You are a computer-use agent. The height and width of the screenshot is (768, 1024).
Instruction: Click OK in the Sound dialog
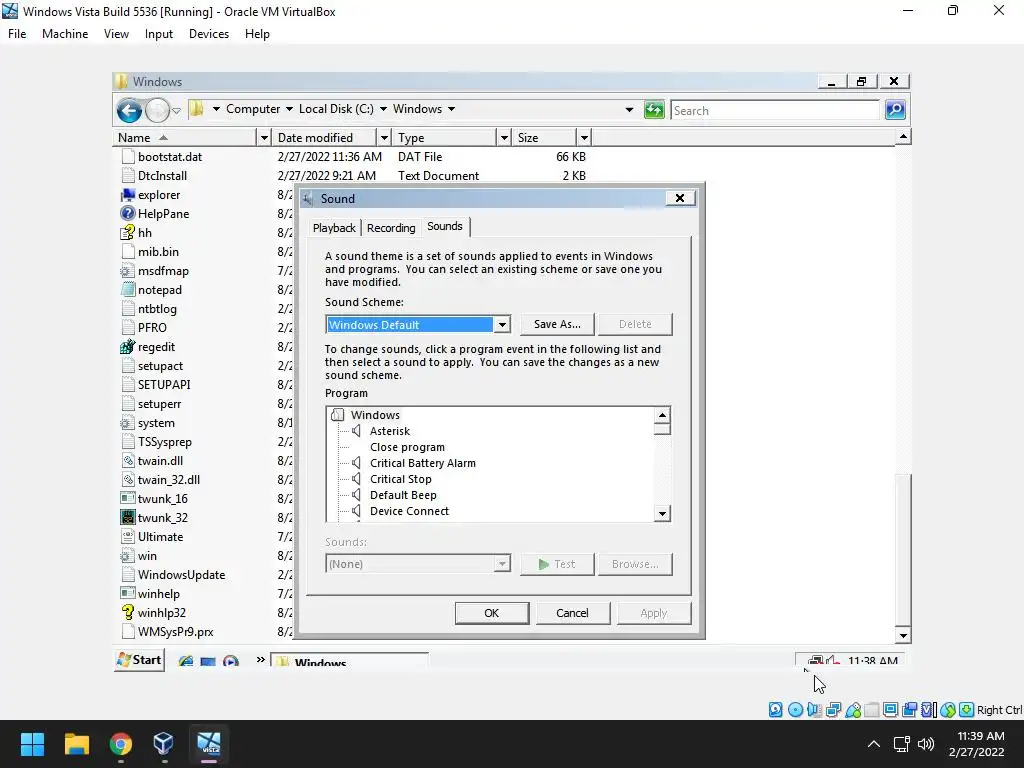(x=492, y=613)
